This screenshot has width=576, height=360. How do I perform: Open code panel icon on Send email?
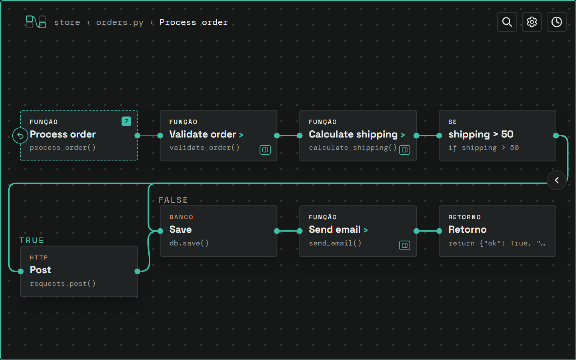pyautogui.click(x=404, y=245)
